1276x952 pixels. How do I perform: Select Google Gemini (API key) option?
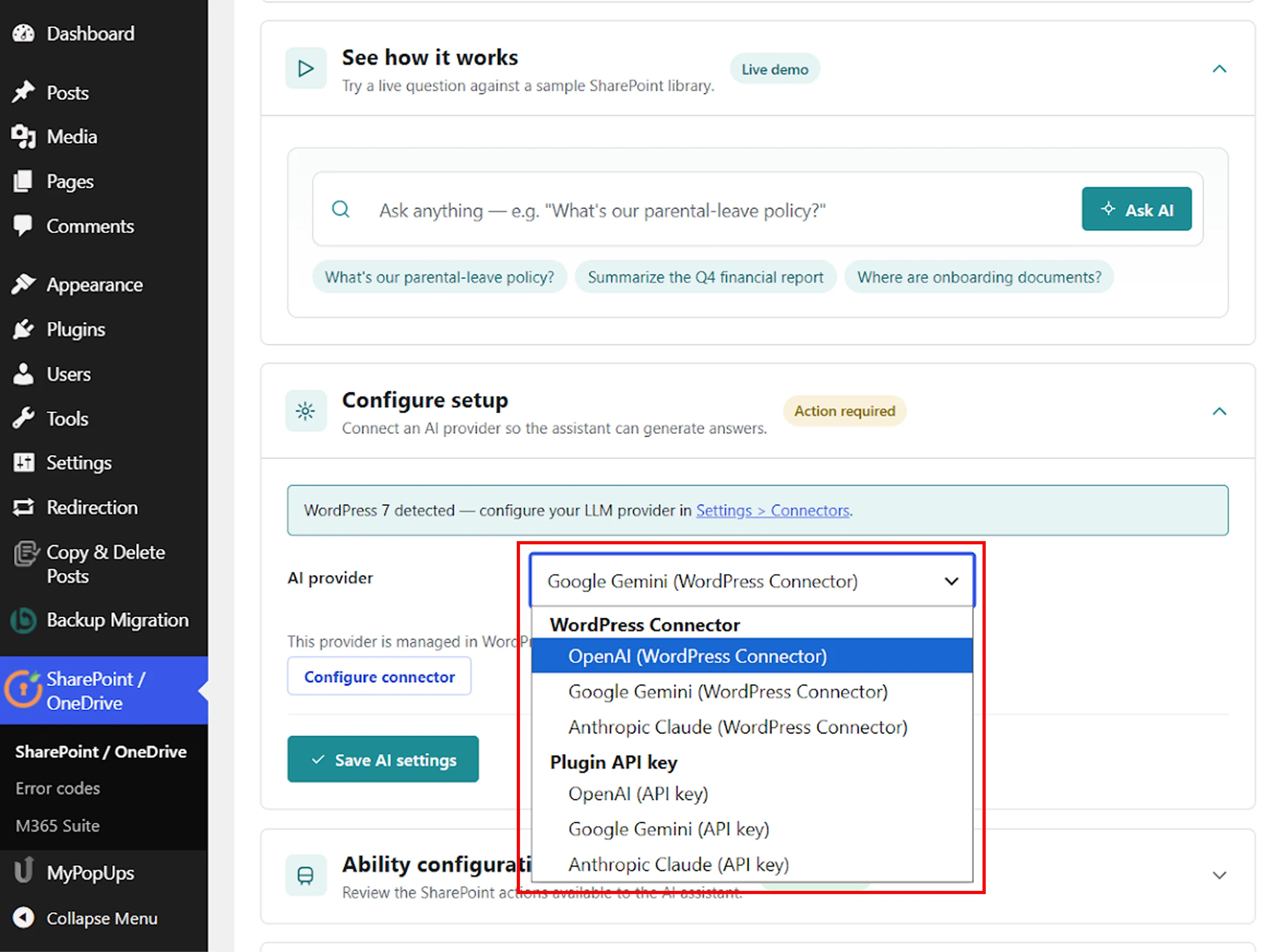752,829
